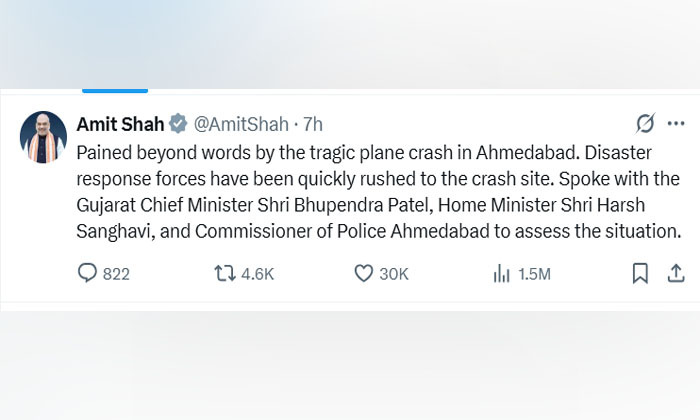Image resolution: width=700 pixels, height=420 pixels.
Task: Click the 30K likes count
Action: pos(394,274)
